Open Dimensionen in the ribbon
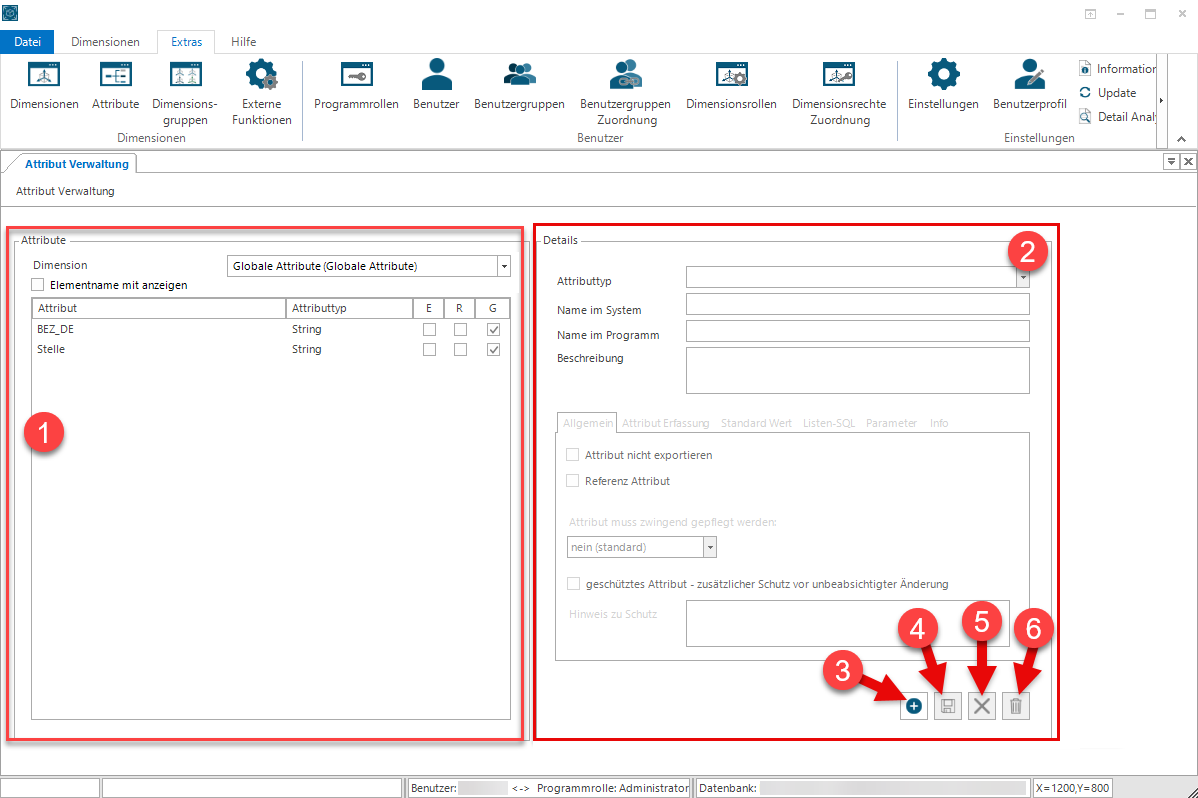This screenshot has width=1198, height=798. (44, 86)
